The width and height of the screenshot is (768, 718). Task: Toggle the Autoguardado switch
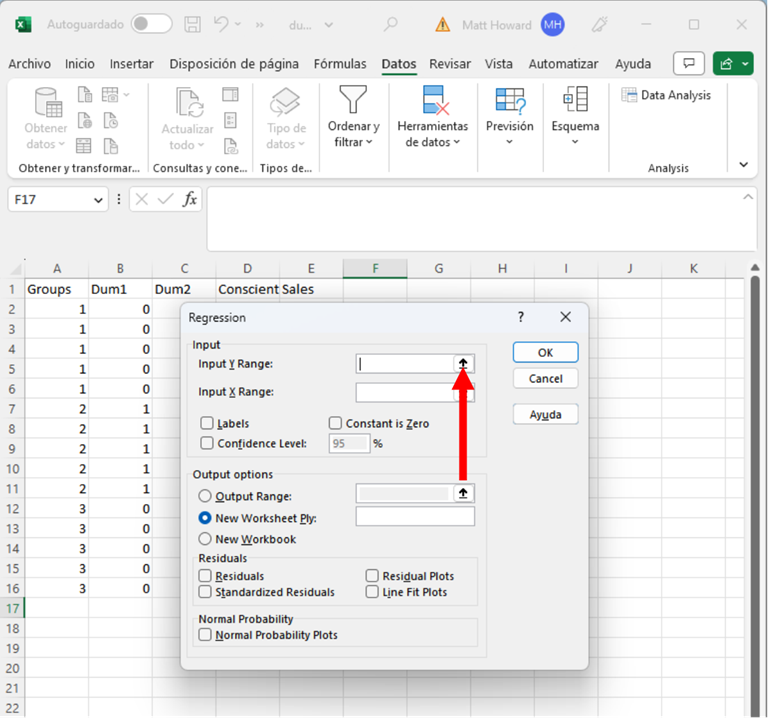(151, 24)
